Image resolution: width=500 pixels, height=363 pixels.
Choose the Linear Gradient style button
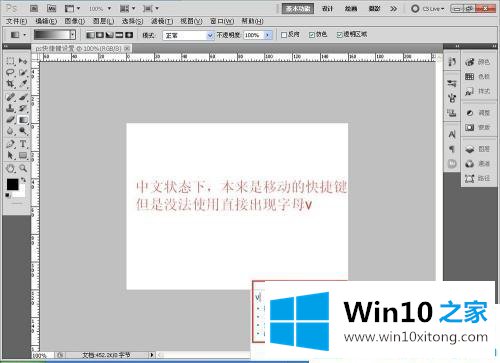coord(90,35)
